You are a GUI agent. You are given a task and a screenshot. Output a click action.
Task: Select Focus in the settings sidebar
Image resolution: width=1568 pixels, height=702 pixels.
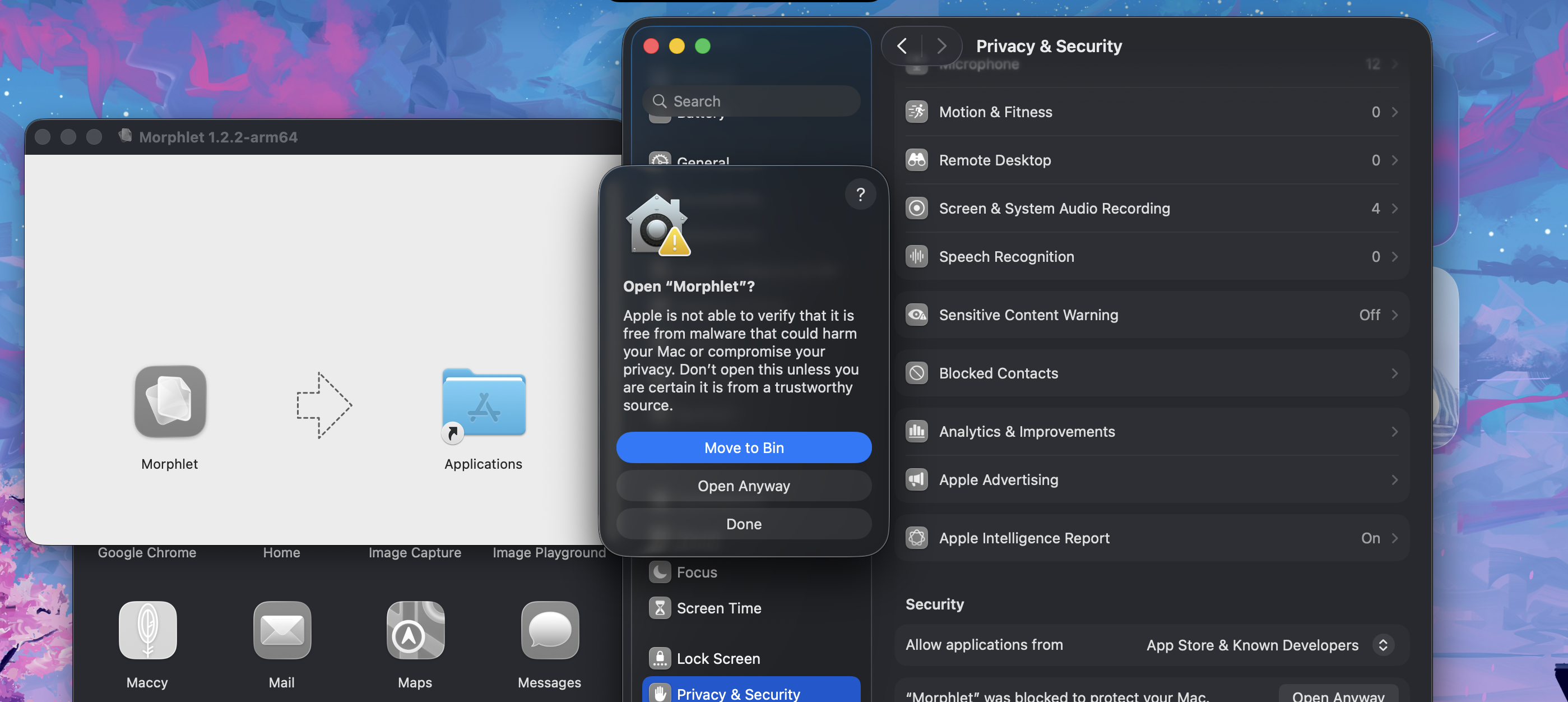pos(751,572)
